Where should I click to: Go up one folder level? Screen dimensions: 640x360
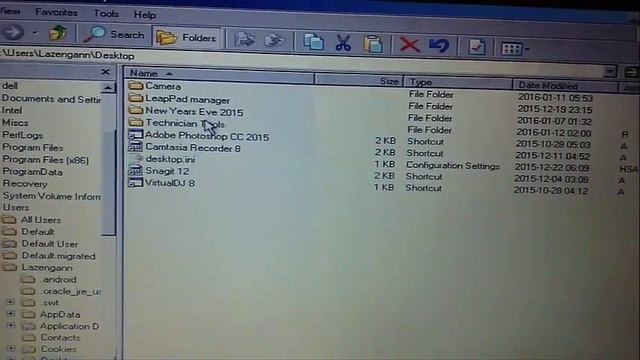click(58, 33)
